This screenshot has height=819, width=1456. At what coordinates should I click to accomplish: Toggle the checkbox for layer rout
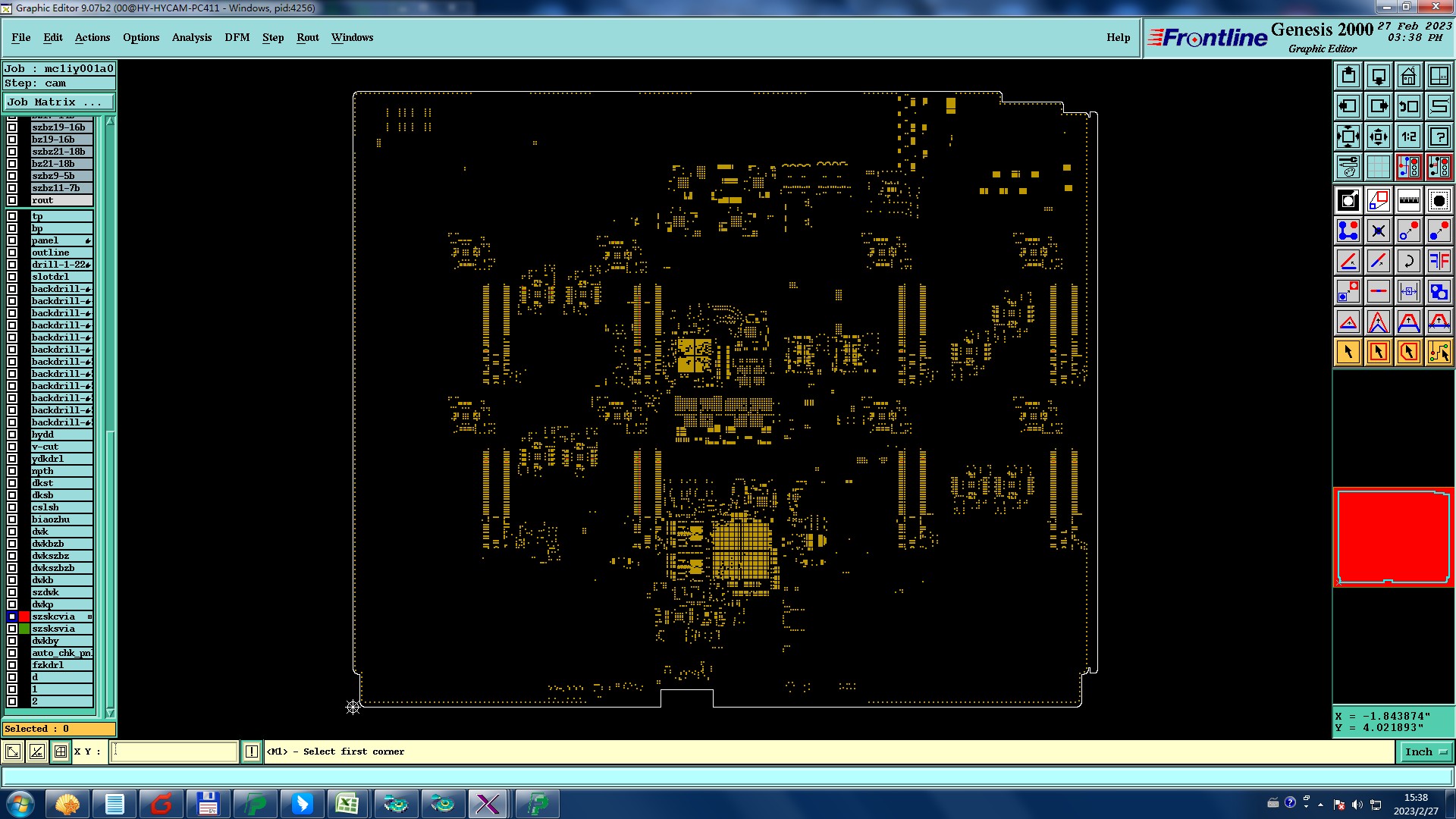click(12, 200)
